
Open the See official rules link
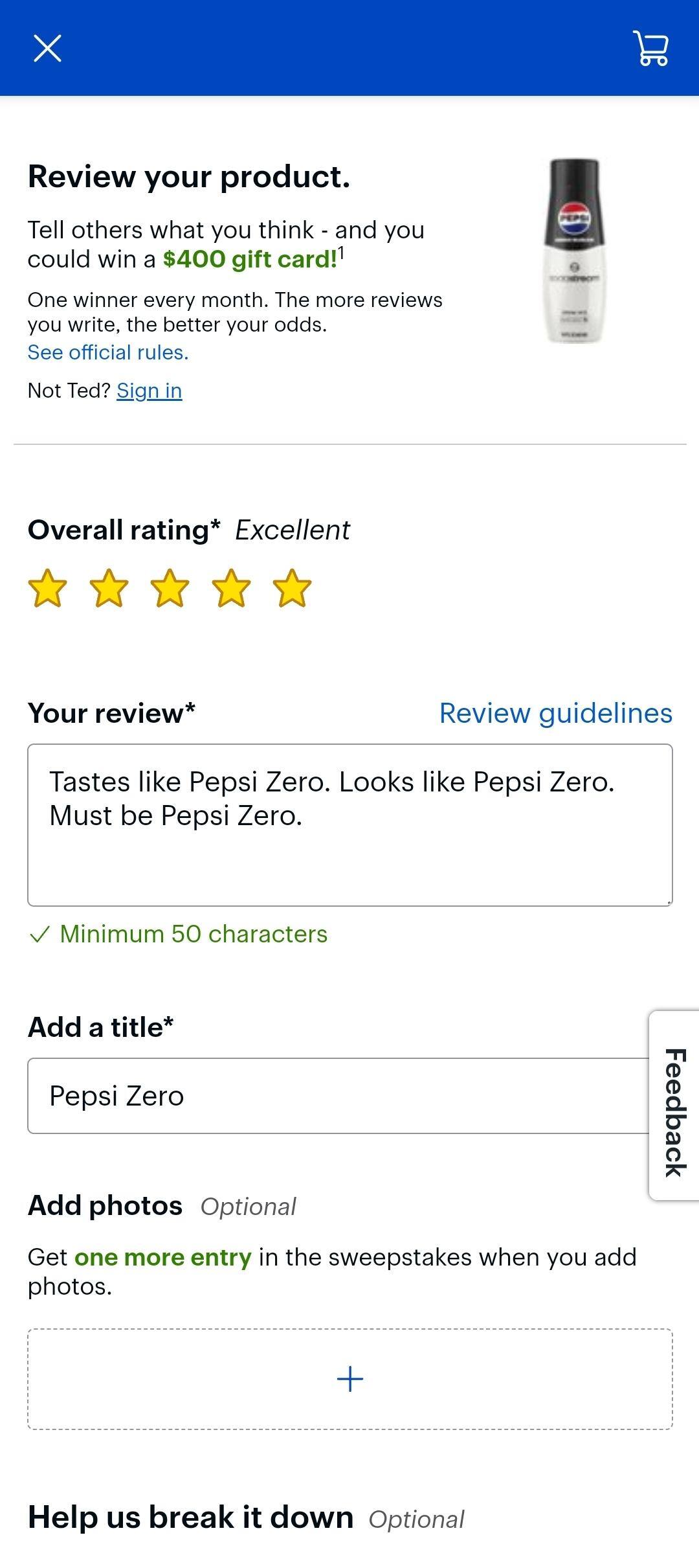(x=108, y=352)
